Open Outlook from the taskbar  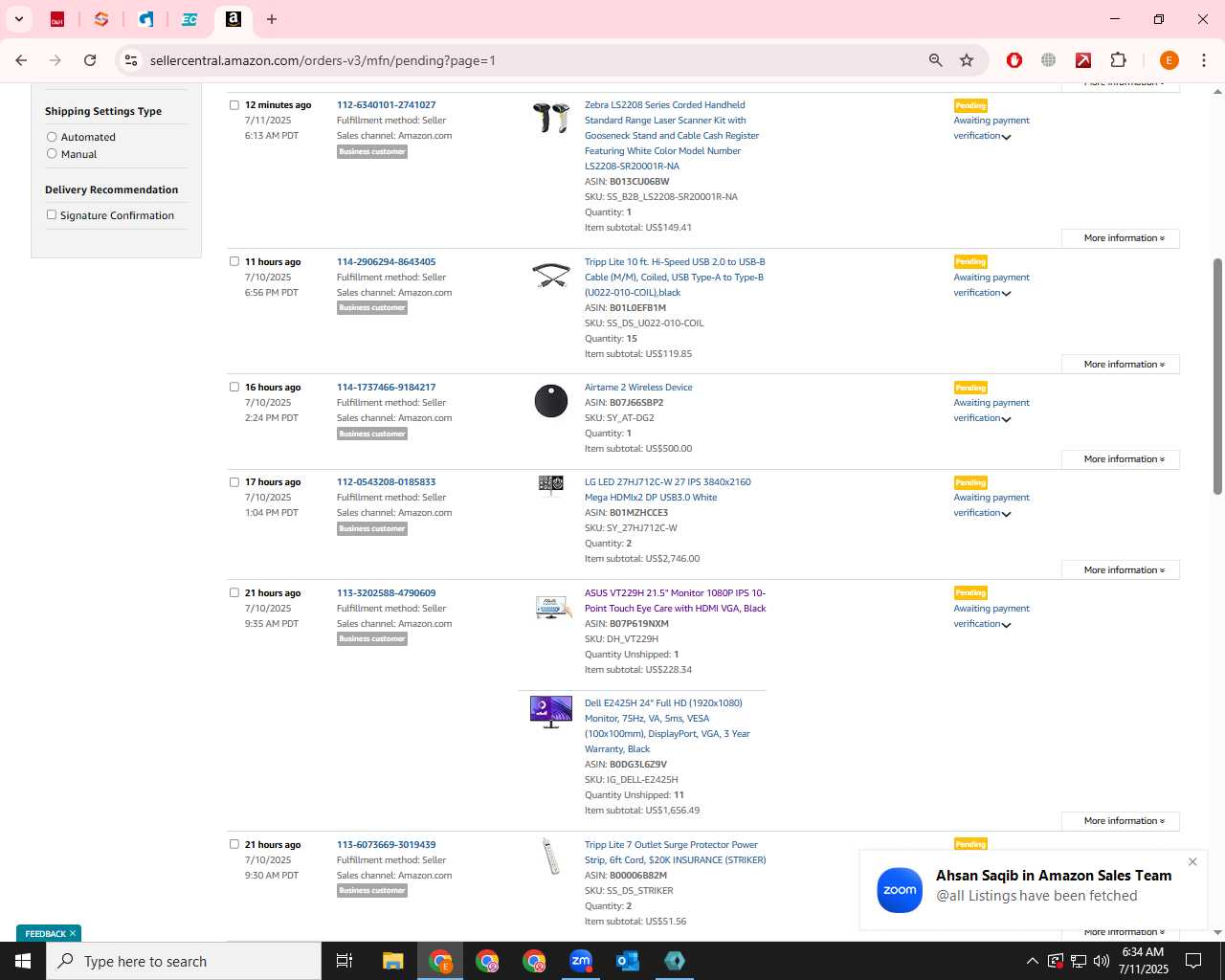coord(628,961)
